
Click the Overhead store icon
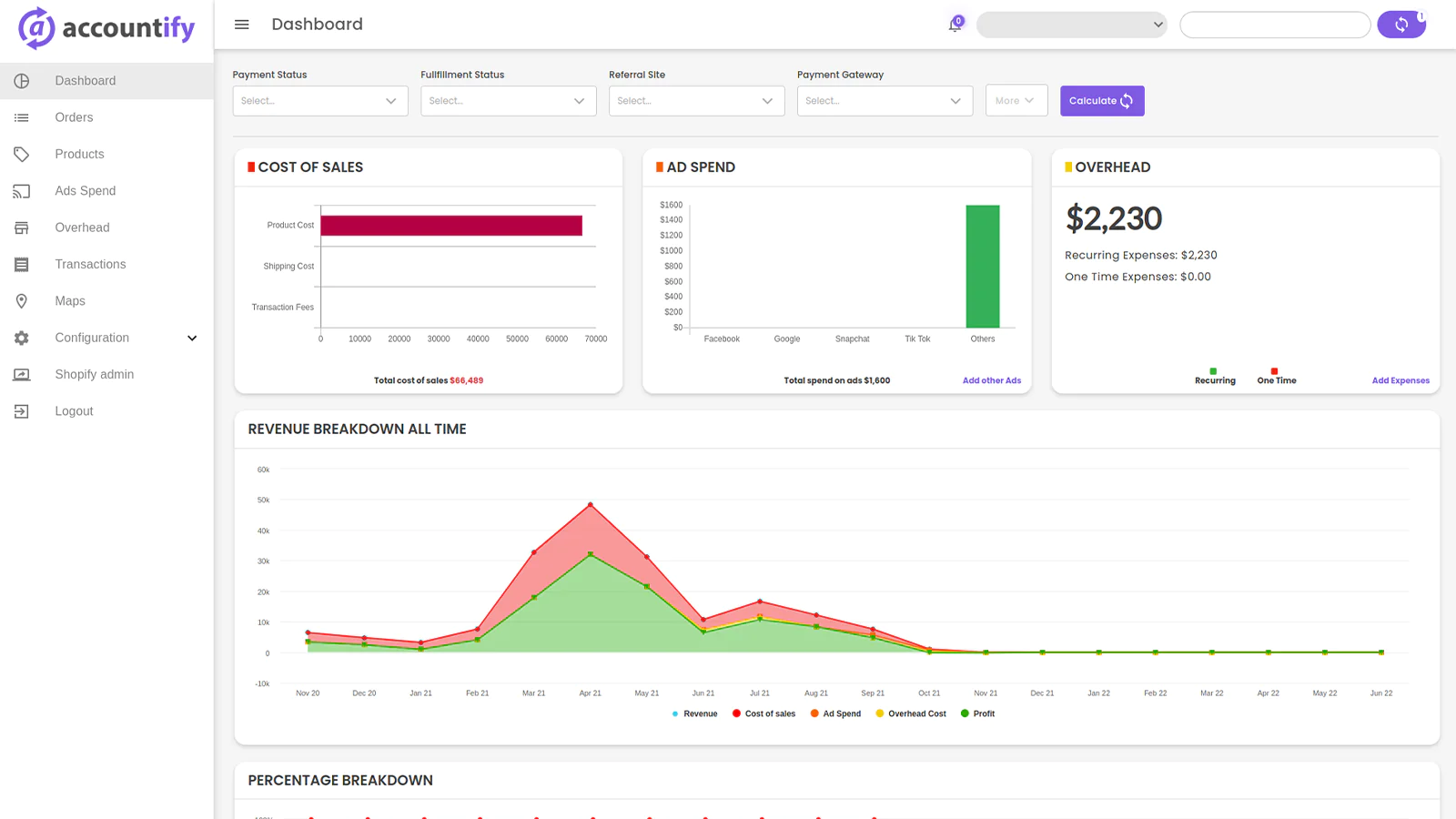pyautogui.click(x=22, y=227)
